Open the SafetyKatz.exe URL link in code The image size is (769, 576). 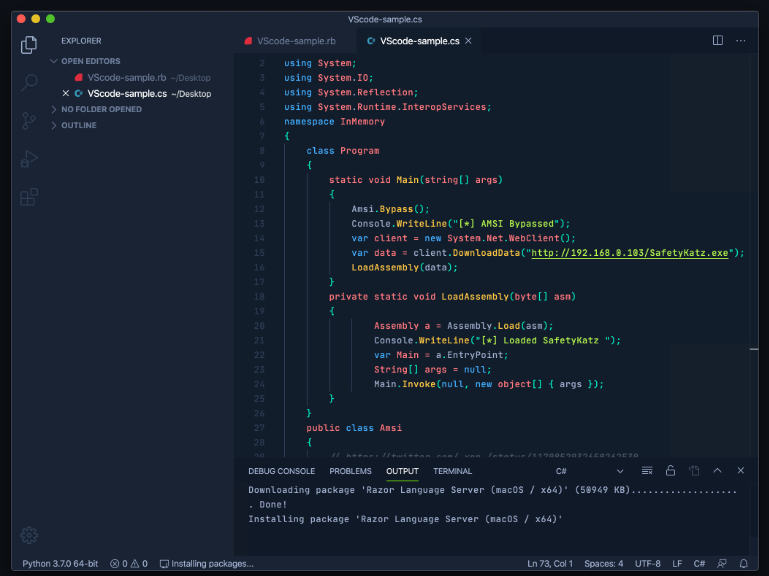[x=630, y=253]
